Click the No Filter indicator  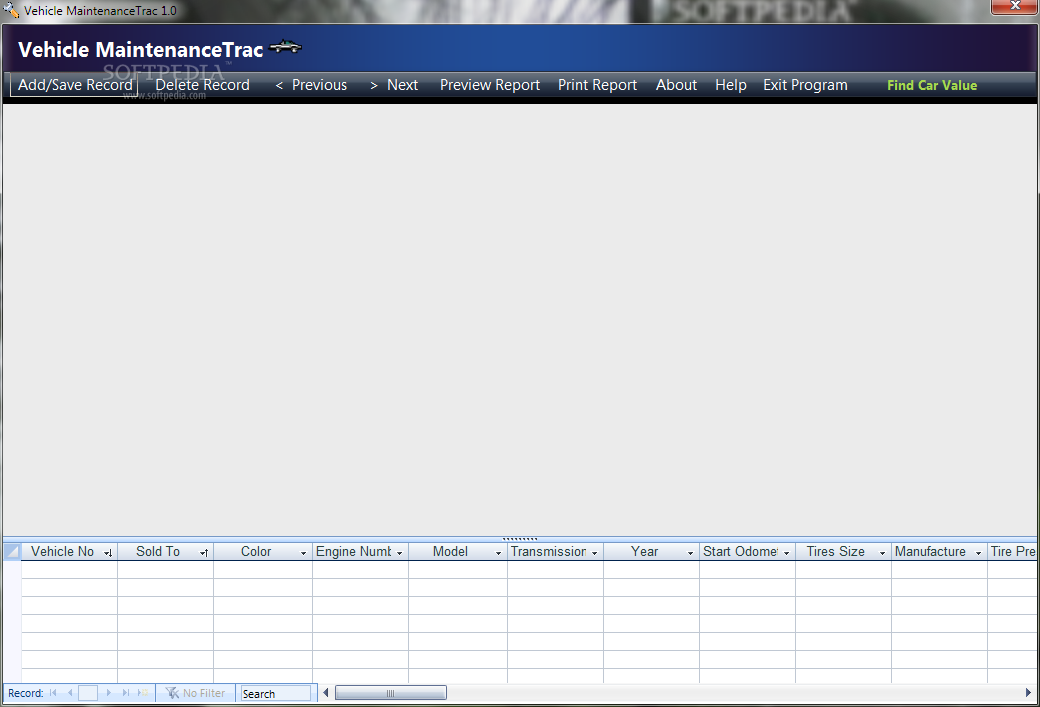pyautogui.click(x=196, y=692)
